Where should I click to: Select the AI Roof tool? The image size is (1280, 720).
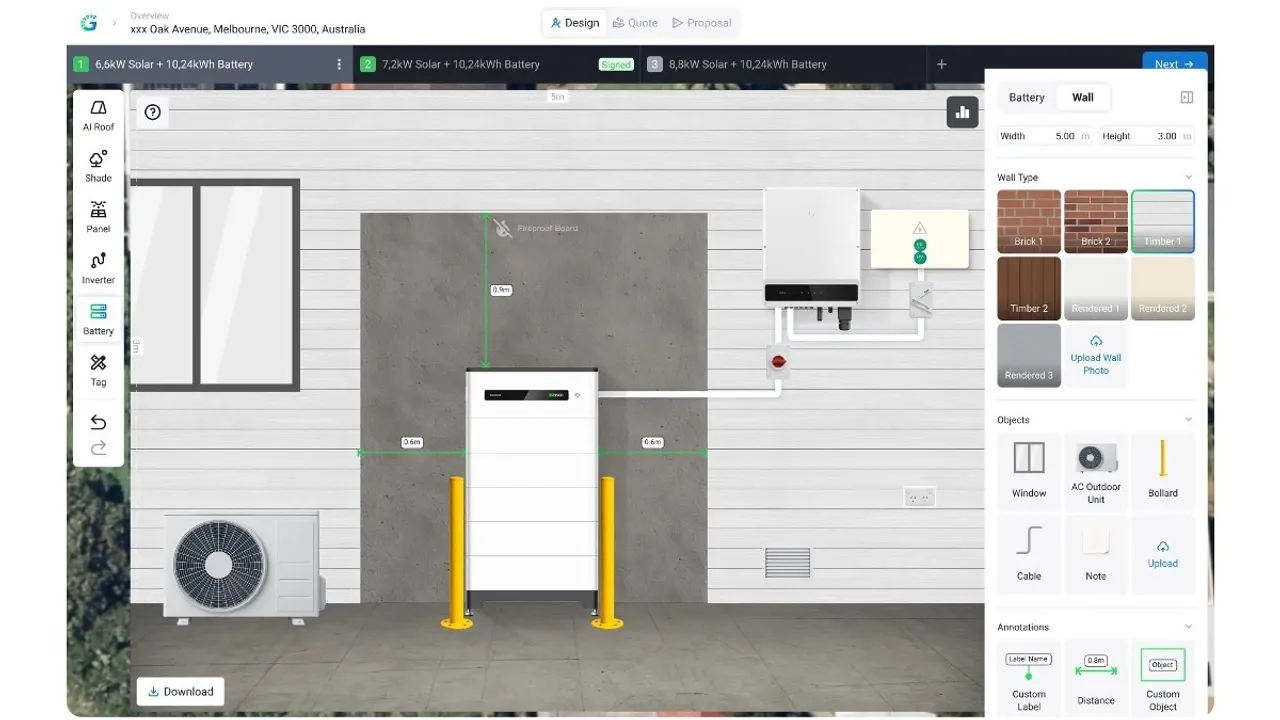point(98,115)
